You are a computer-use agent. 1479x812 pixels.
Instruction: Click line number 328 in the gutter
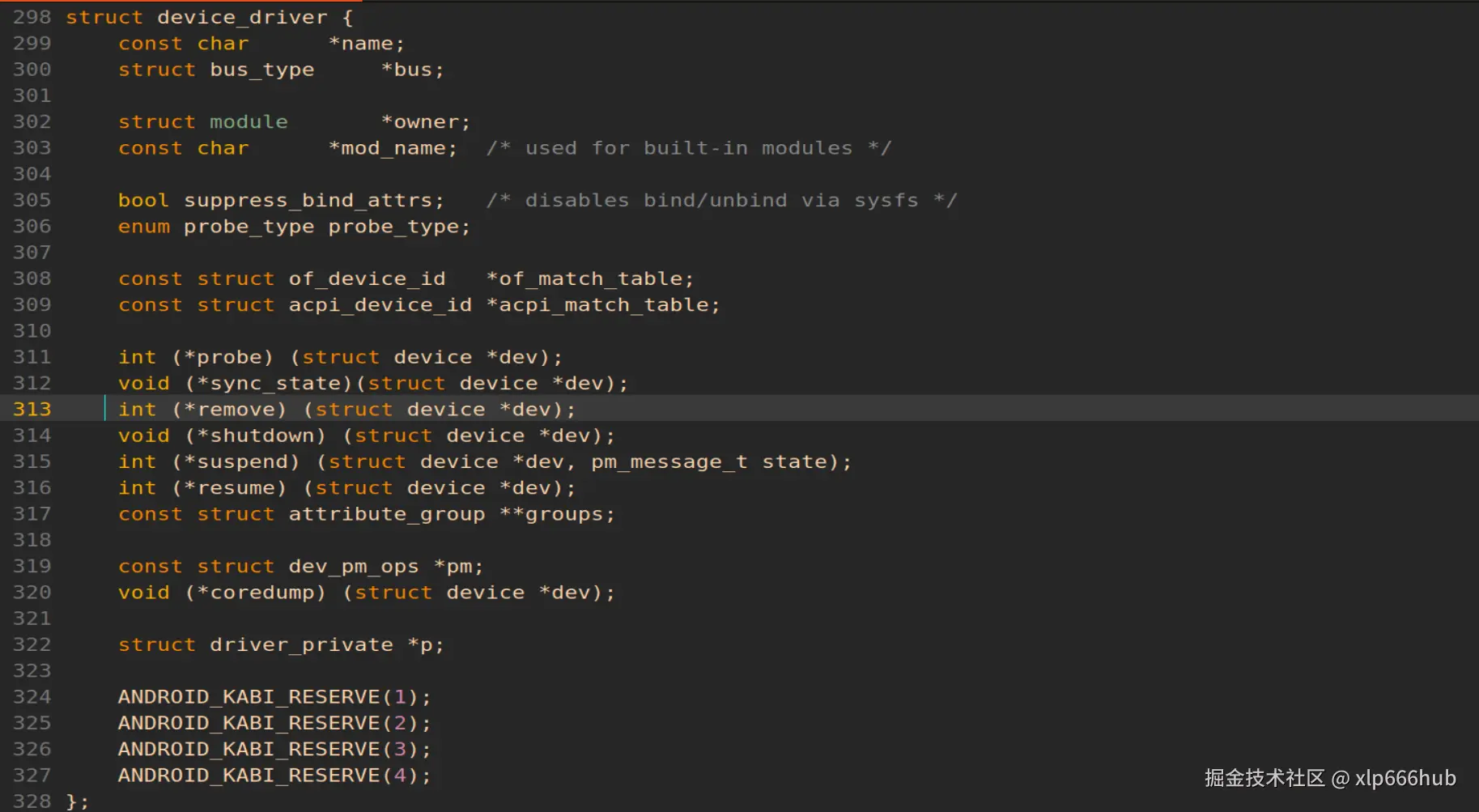(x=32, y=801)
